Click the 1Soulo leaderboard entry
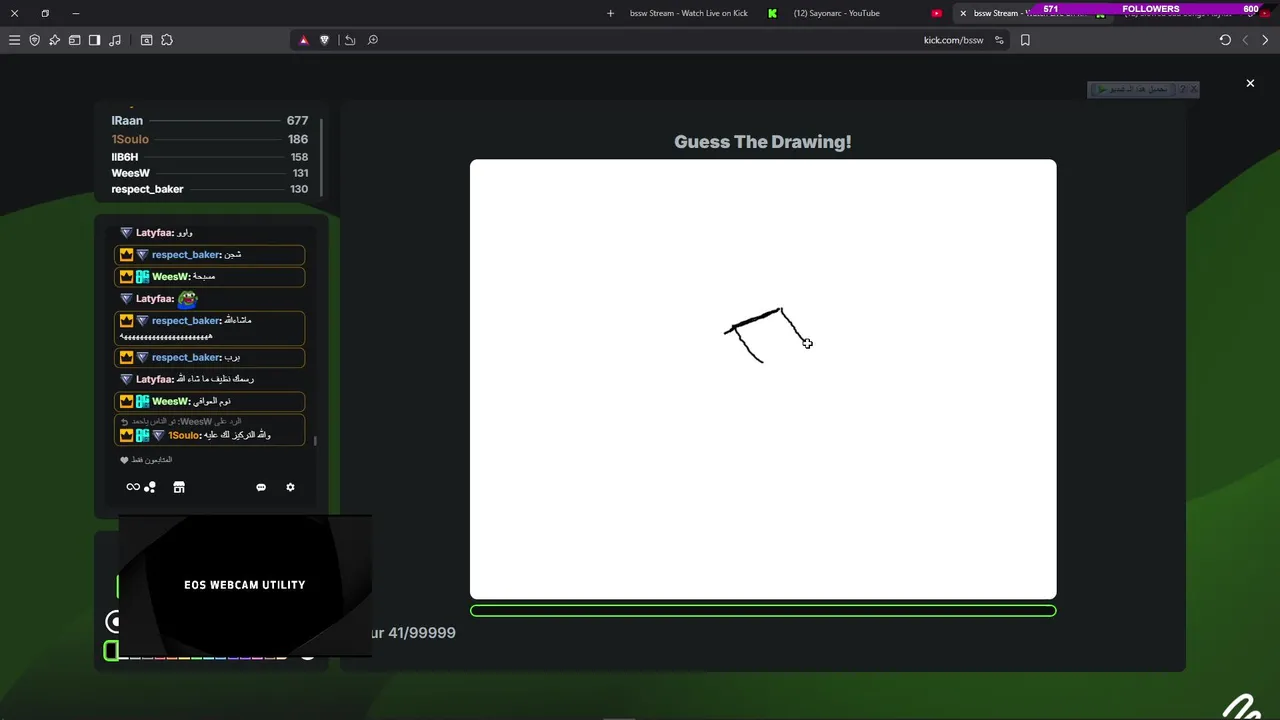The image size is (1280, 720). [x=210, y=139]
